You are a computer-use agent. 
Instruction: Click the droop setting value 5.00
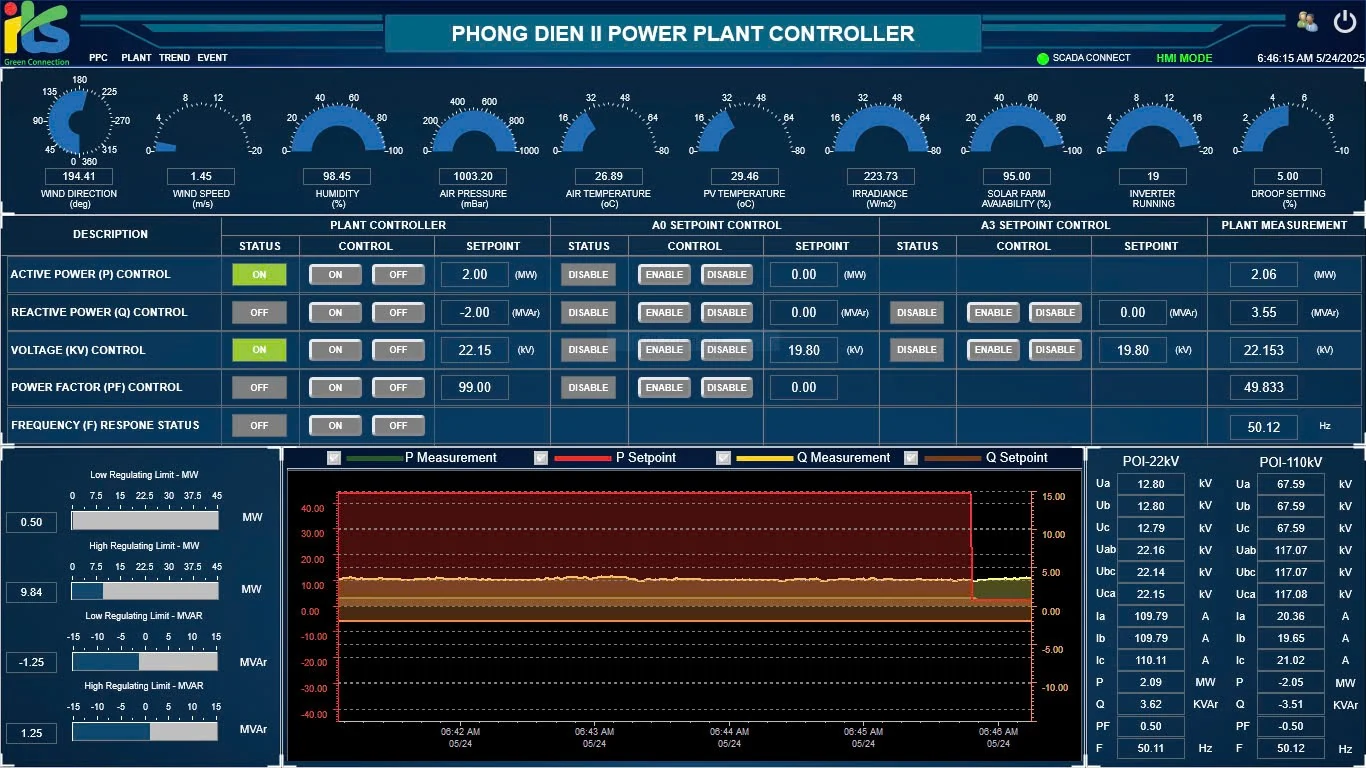coord(1288,176)
